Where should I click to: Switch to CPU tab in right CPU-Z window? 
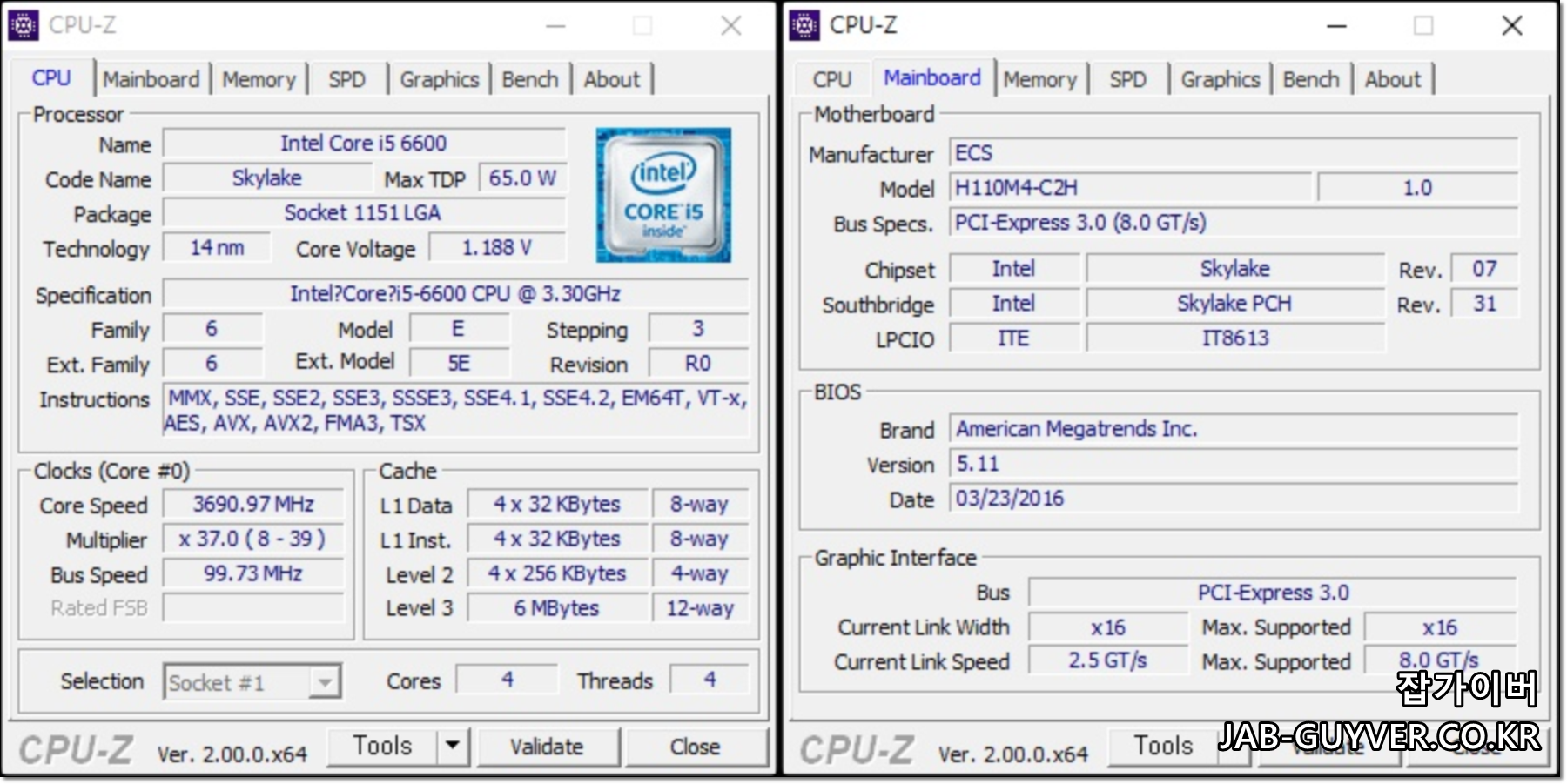[831, 79]
